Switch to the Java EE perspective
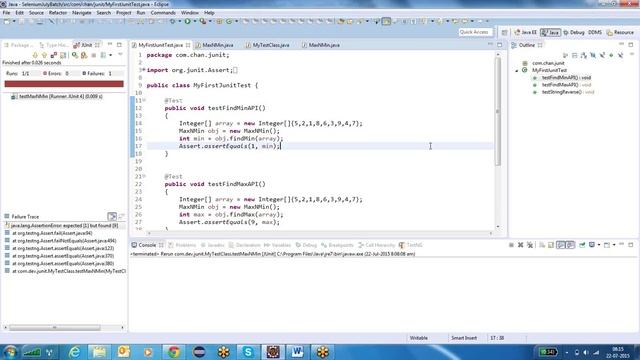The image size is (640, 360). click(526, 32)
